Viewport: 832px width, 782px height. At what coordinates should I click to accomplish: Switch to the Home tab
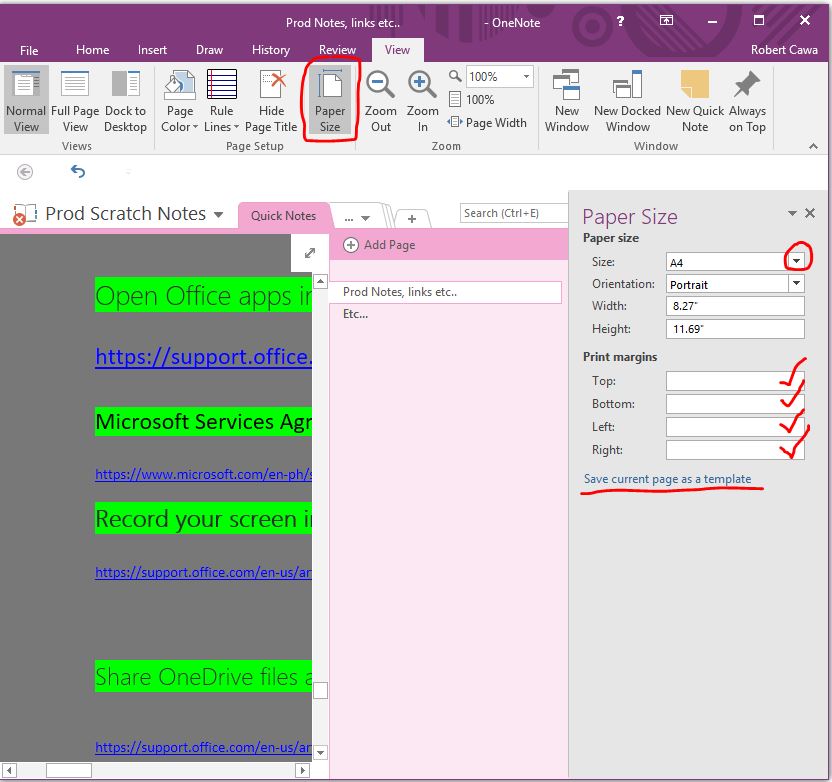tap(92, 50)
